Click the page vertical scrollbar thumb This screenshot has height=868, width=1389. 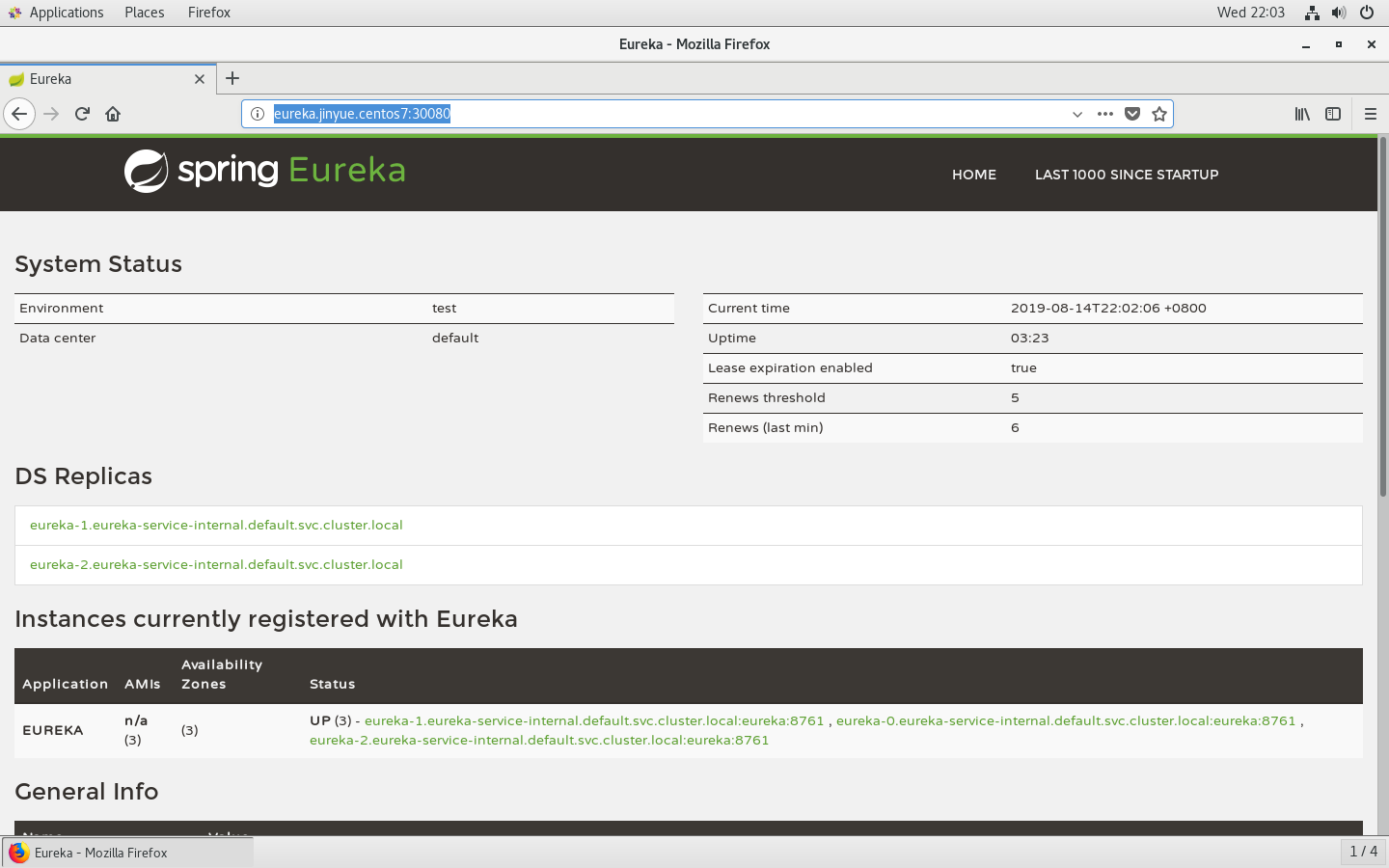pyautogui.click(x=1382, y=318)
